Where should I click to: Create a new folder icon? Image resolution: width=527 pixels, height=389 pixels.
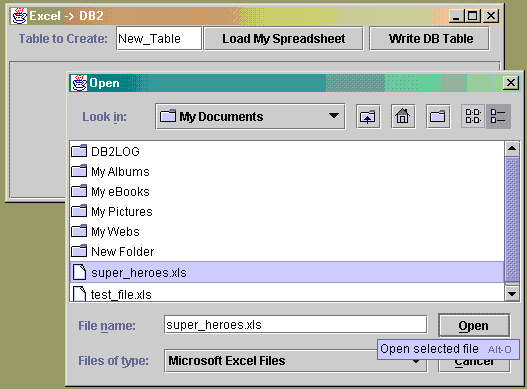click(438, 117)
